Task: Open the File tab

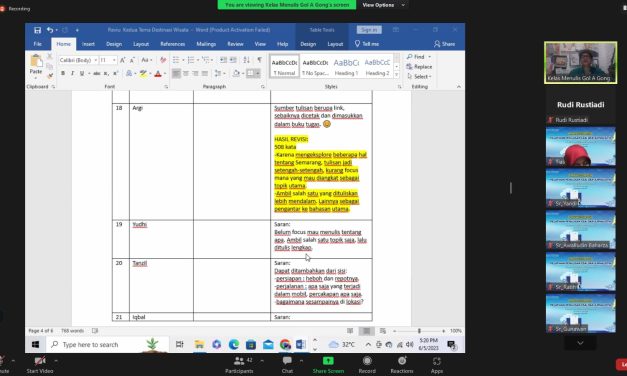Action: [x=38, y=44]
